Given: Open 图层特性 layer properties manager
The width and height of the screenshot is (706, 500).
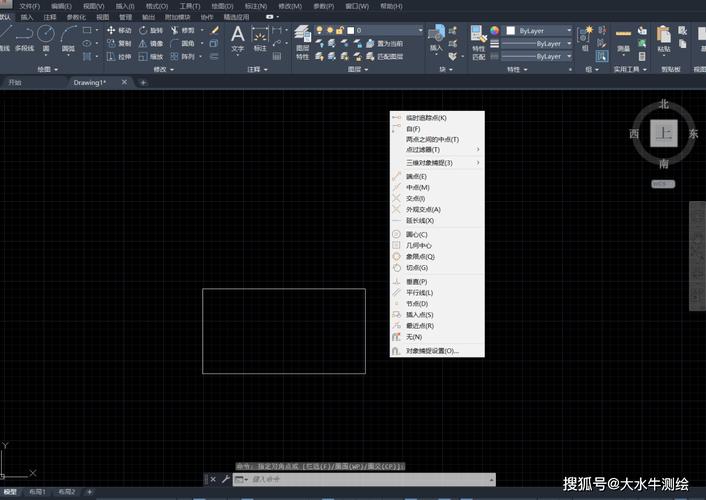Looking at the screenshot, I should (303, 43).
